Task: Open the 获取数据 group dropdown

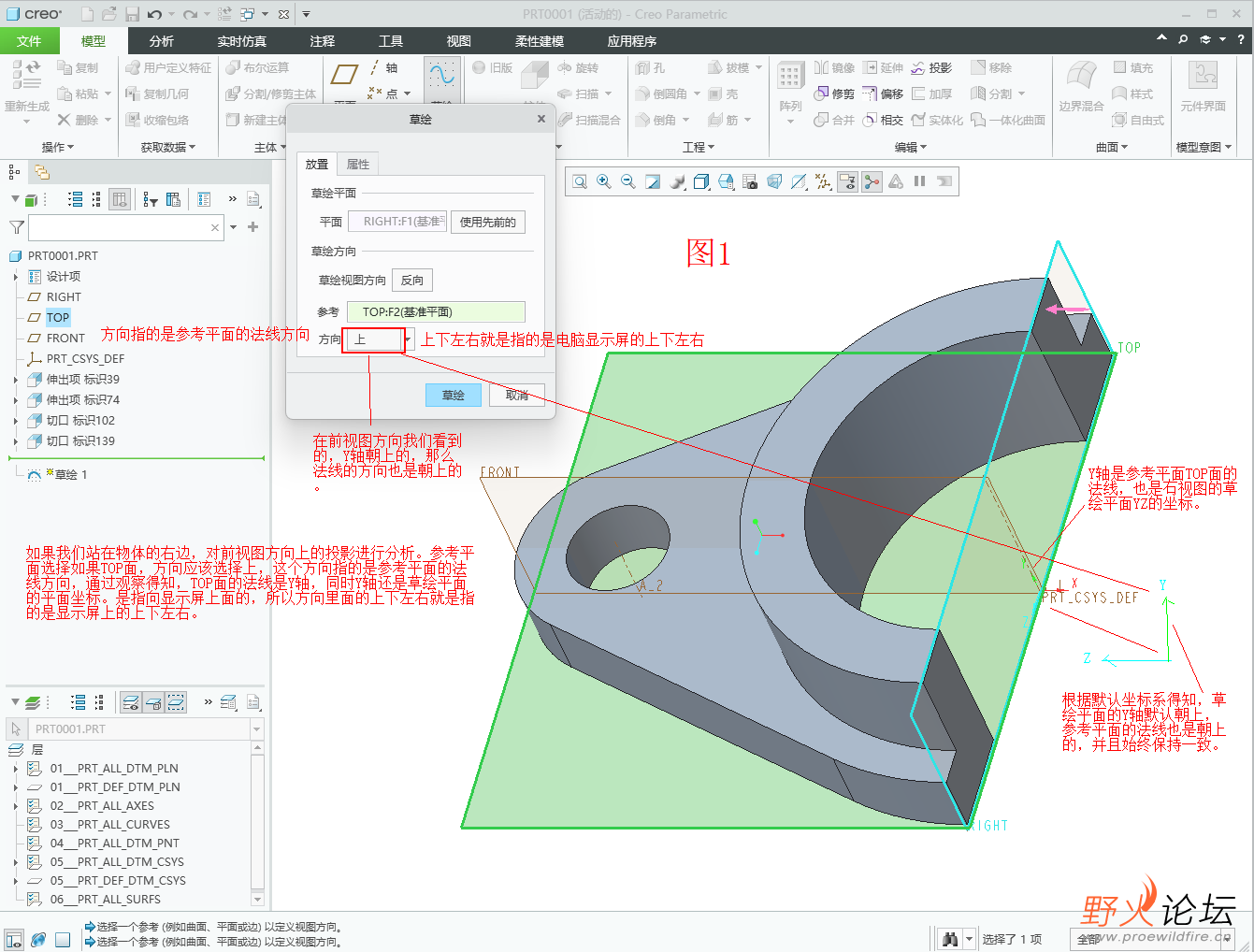Action: click(168, 147)
